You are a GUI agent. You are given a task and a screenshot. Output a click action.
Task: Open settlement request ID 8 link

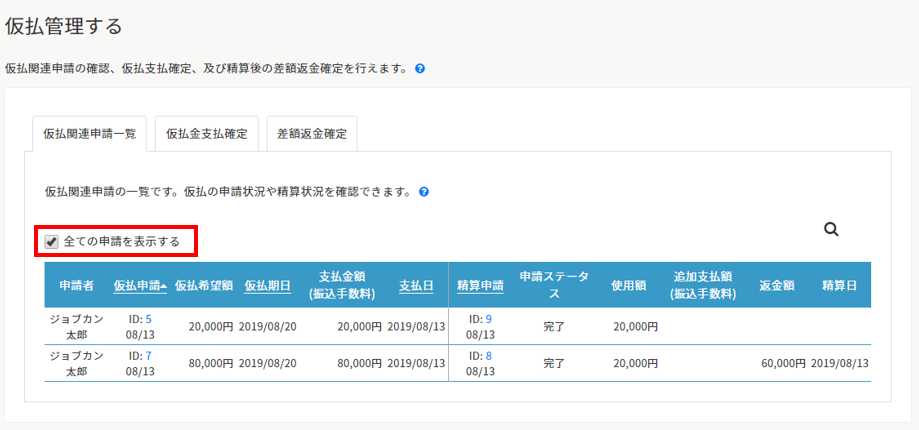pyautogui.click(x=488, y=355)
